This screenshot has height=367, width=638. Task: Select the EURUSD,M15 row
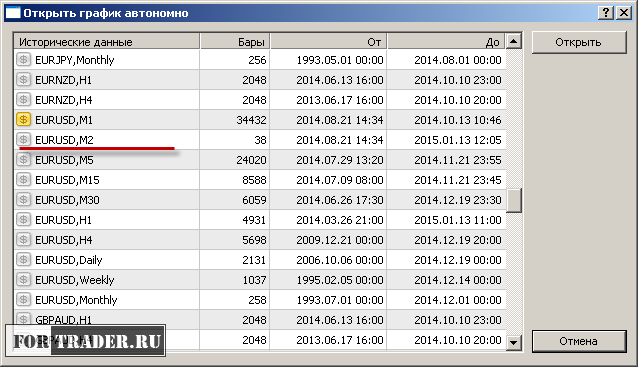260,179
